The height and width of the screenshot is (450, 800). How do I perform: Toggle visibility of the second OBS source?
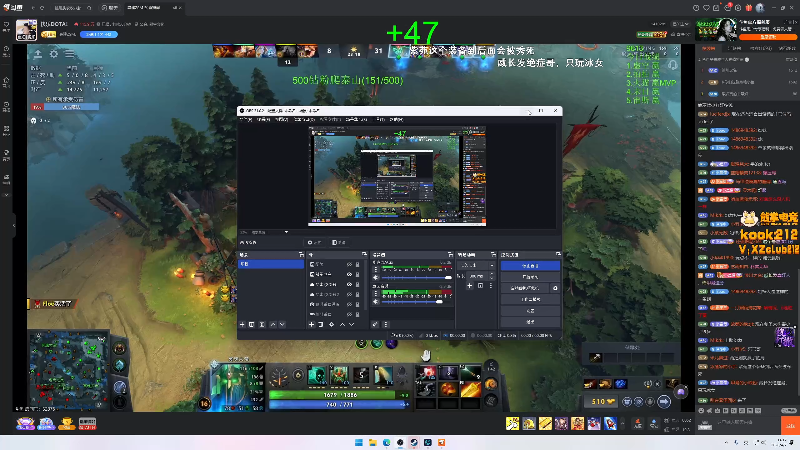tap(349, 274)
